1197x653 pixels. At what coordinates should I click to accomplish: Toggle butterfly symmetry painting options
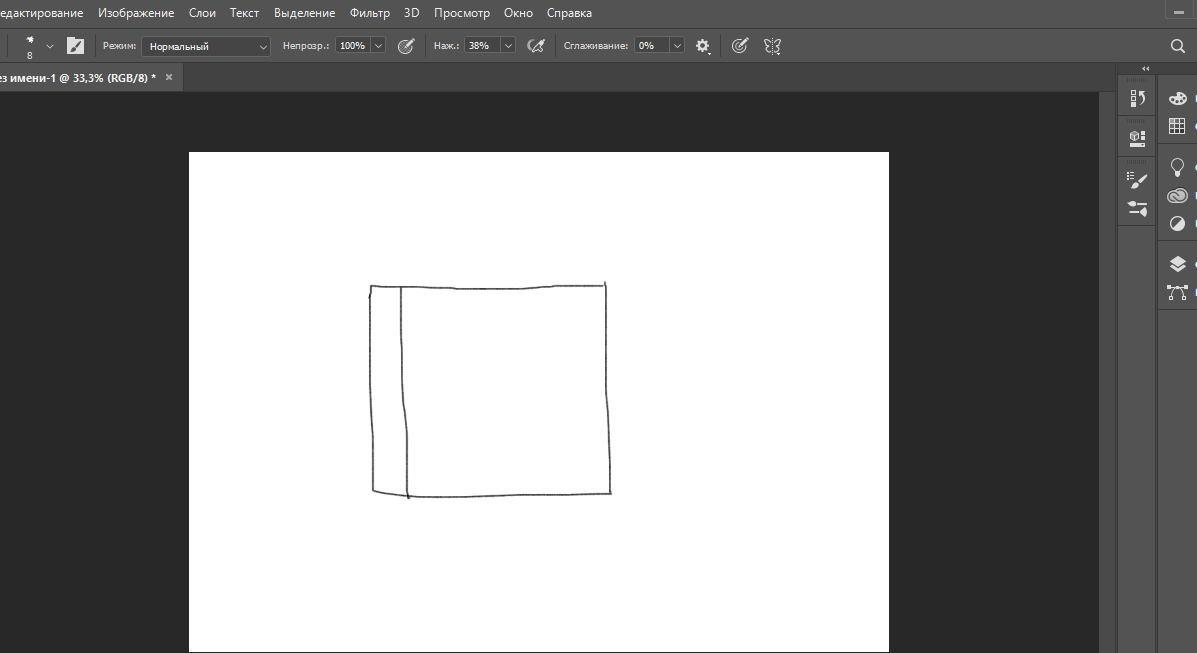[x=772, y=46]
